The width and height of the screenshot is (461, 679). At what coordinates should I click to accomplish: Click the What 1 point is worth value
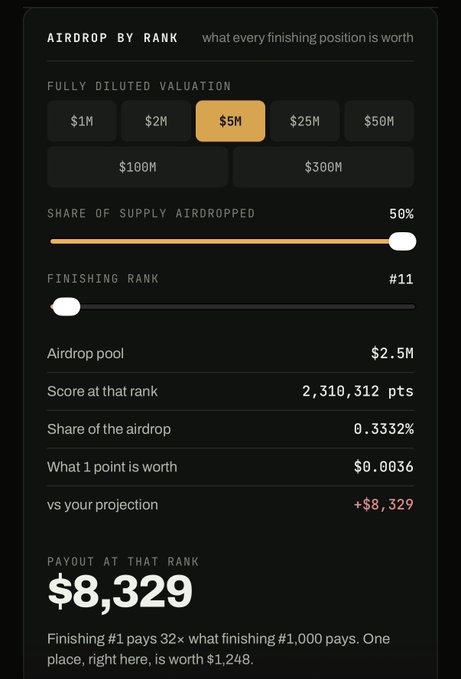click(384, 466)
